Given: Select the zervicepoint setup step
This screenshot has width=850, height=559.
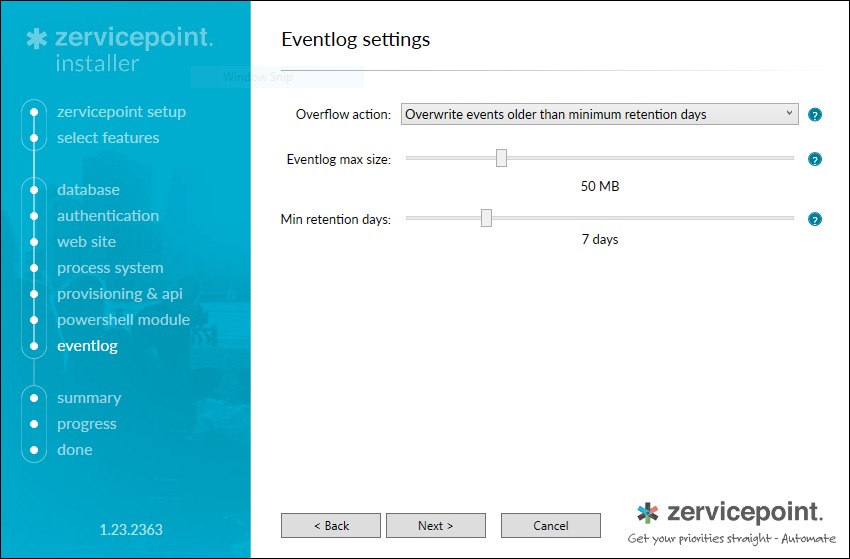Looking at the screenshot, I should [121, 112].
